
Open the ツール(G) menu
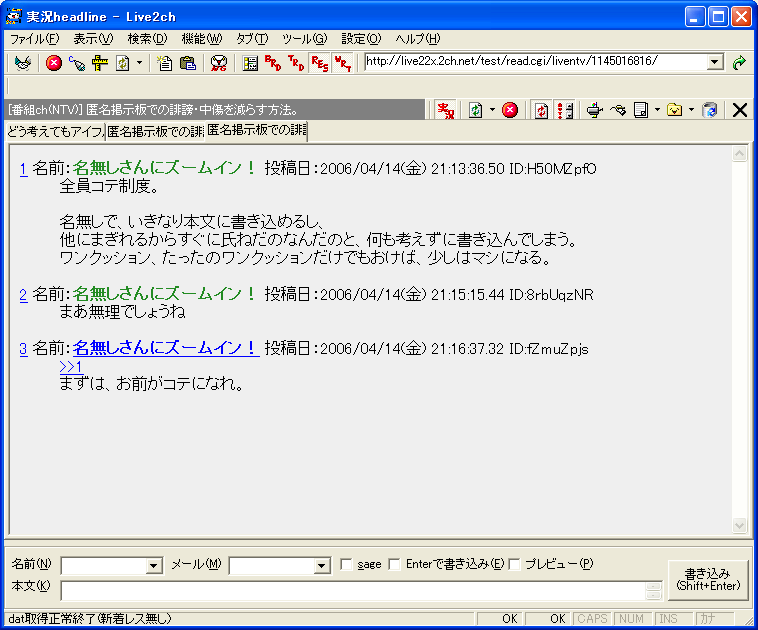(305, 39)
